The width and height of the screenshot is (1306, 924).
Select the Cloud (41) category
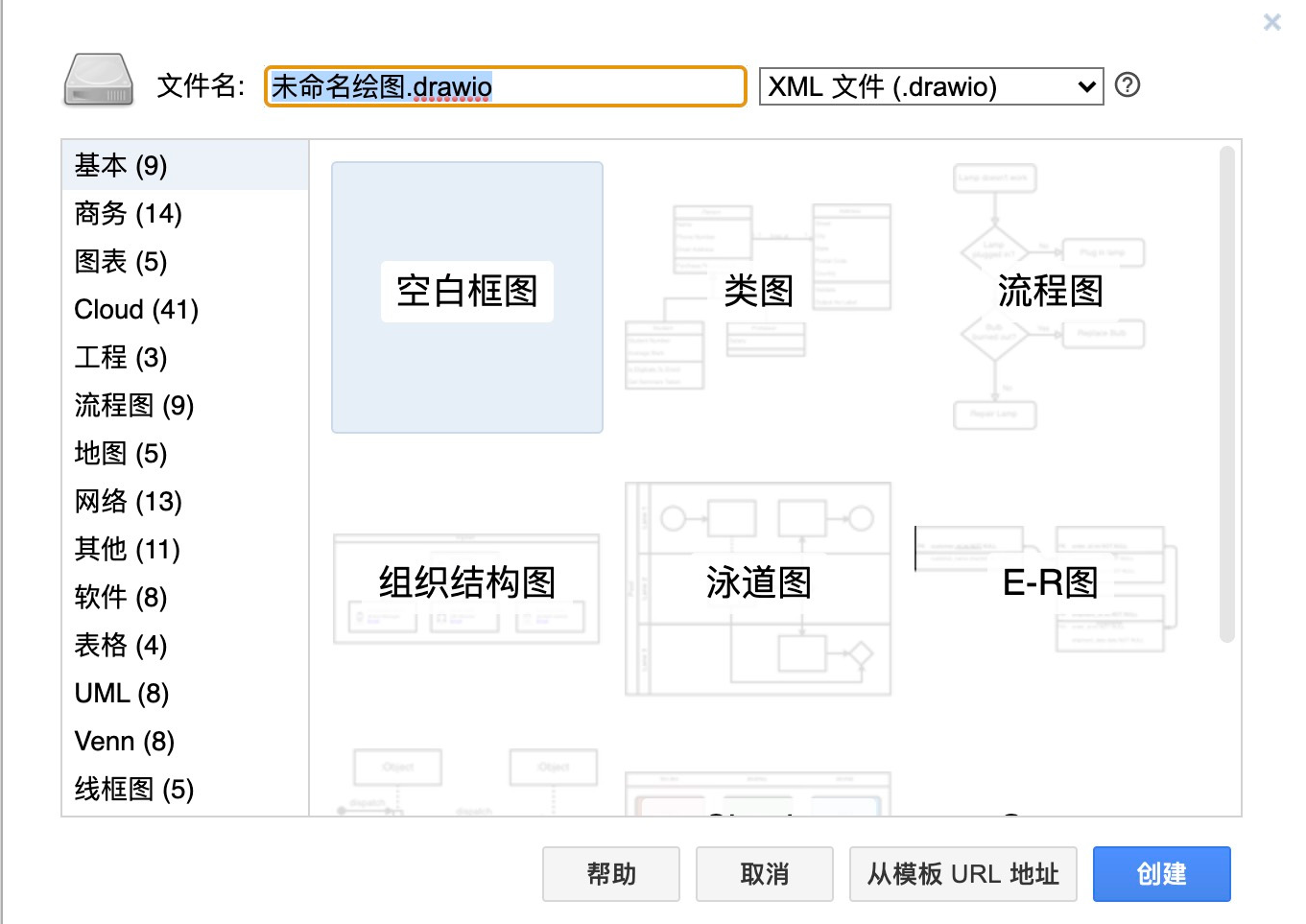[185, 309]
